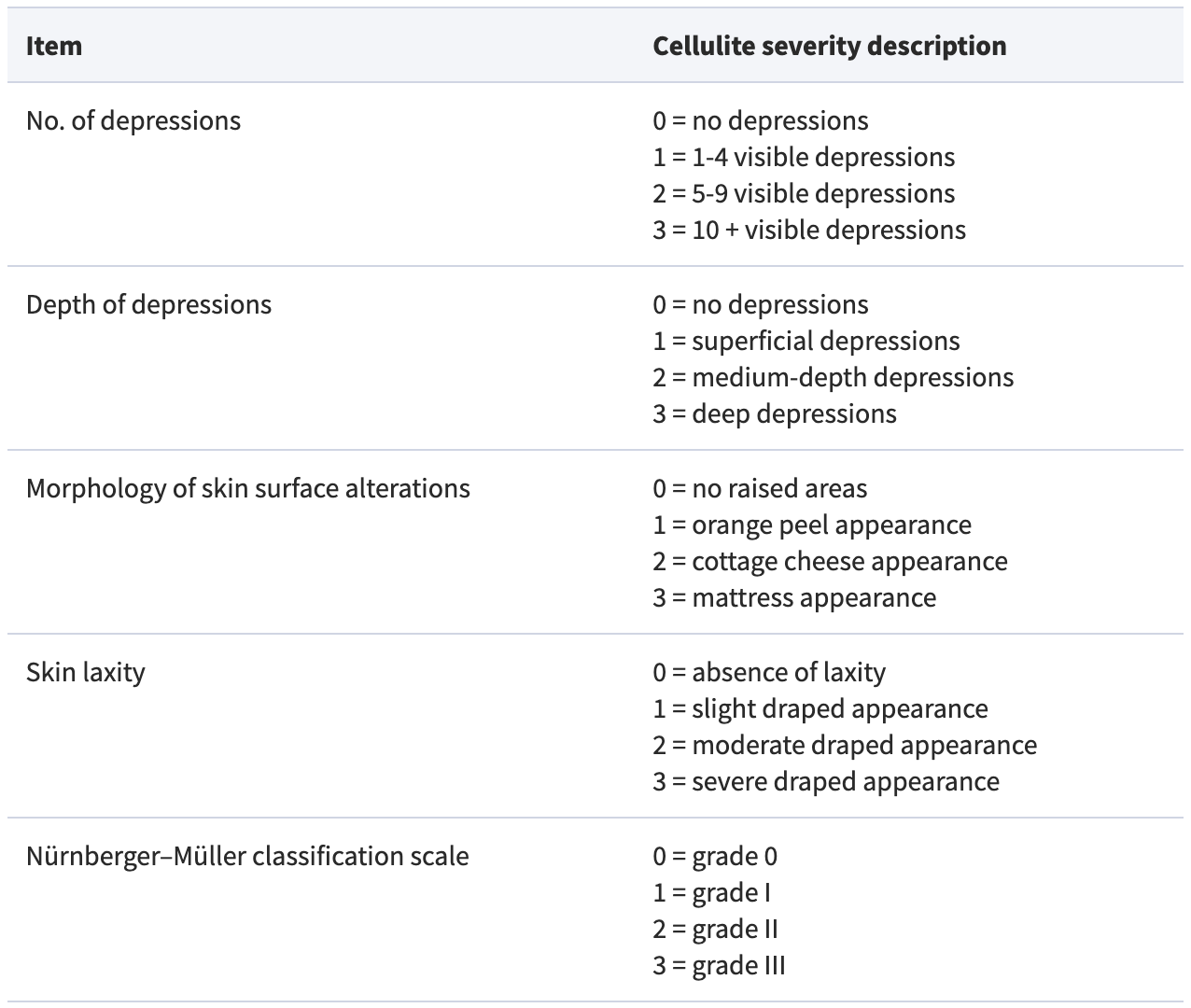
Task: Click the "1 = orange peel appearance" line
Action: [x=812, y=525]
